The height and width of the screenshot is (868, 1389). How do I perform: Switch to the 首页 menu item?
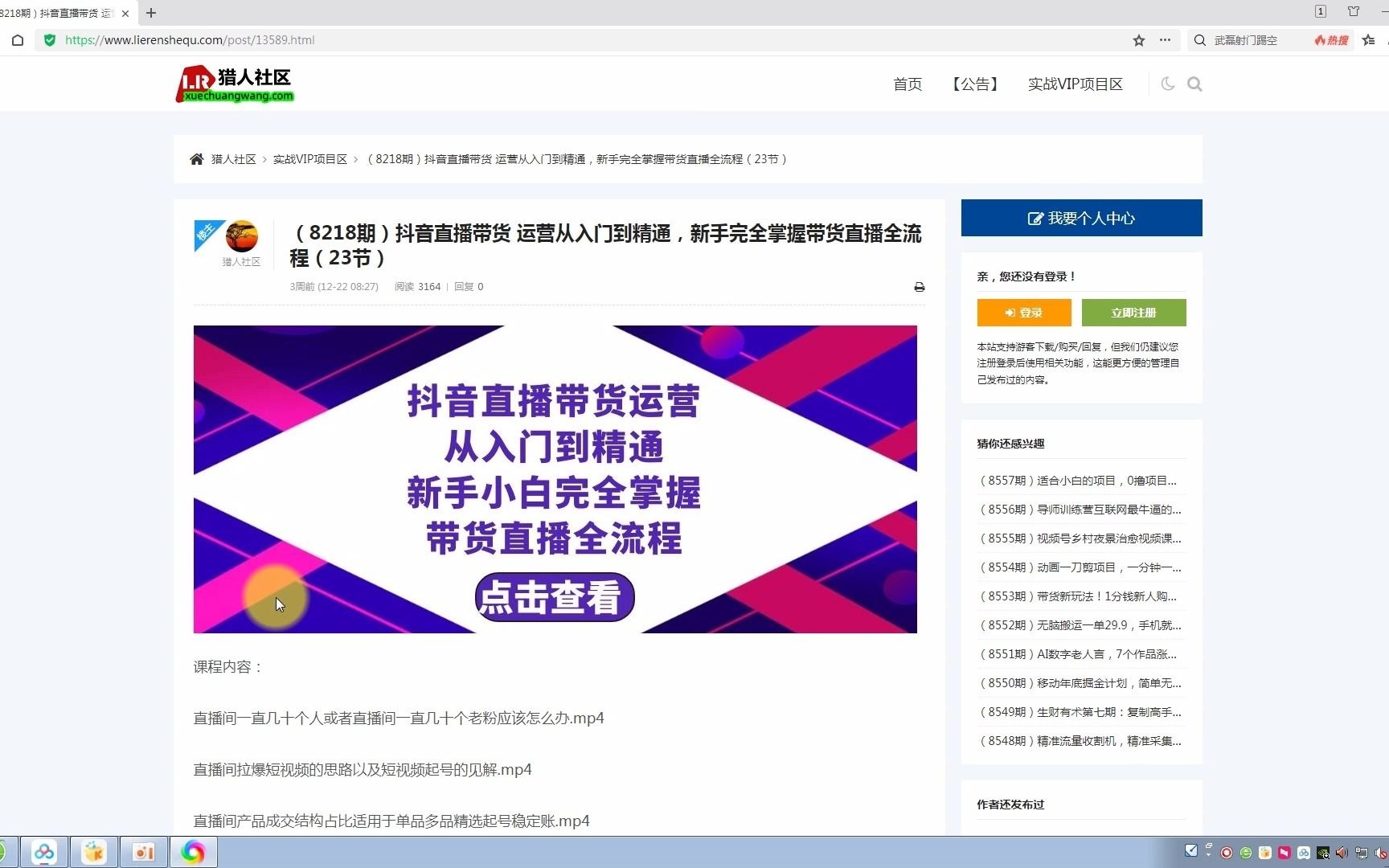point(907,84)
